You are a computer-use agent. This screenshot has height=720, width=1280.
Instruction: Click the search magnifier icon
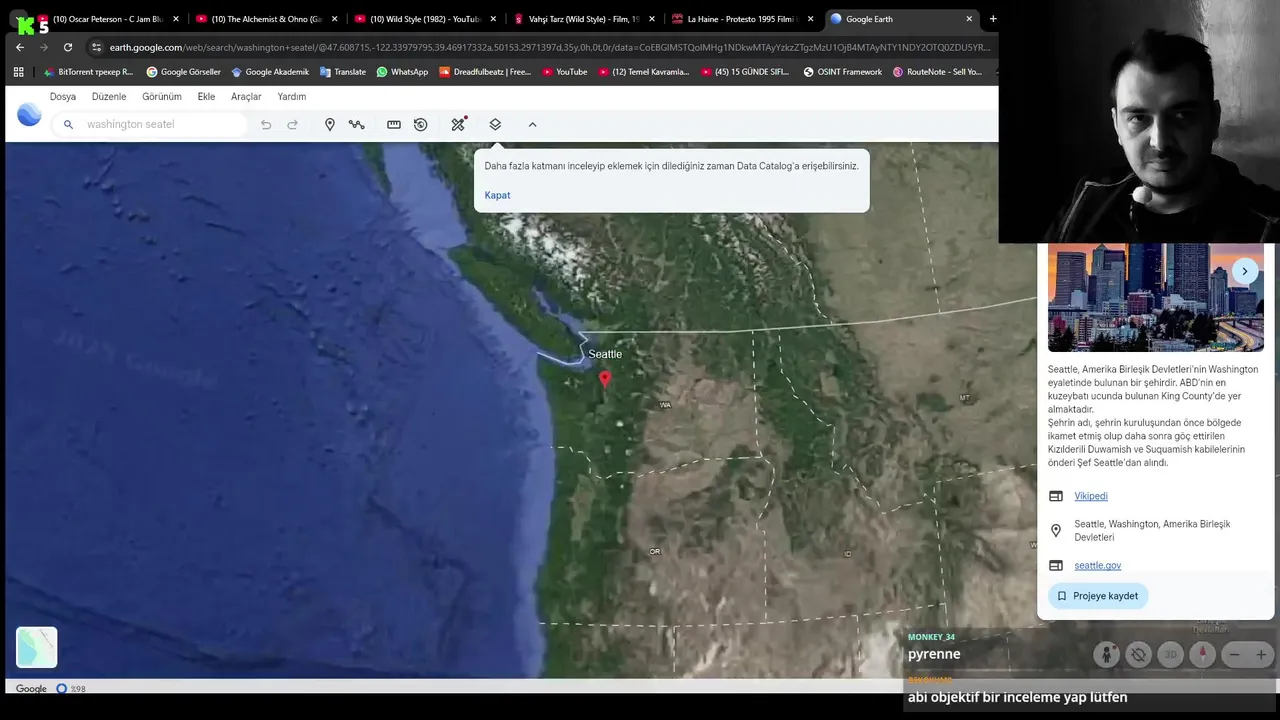coord(68,124)
